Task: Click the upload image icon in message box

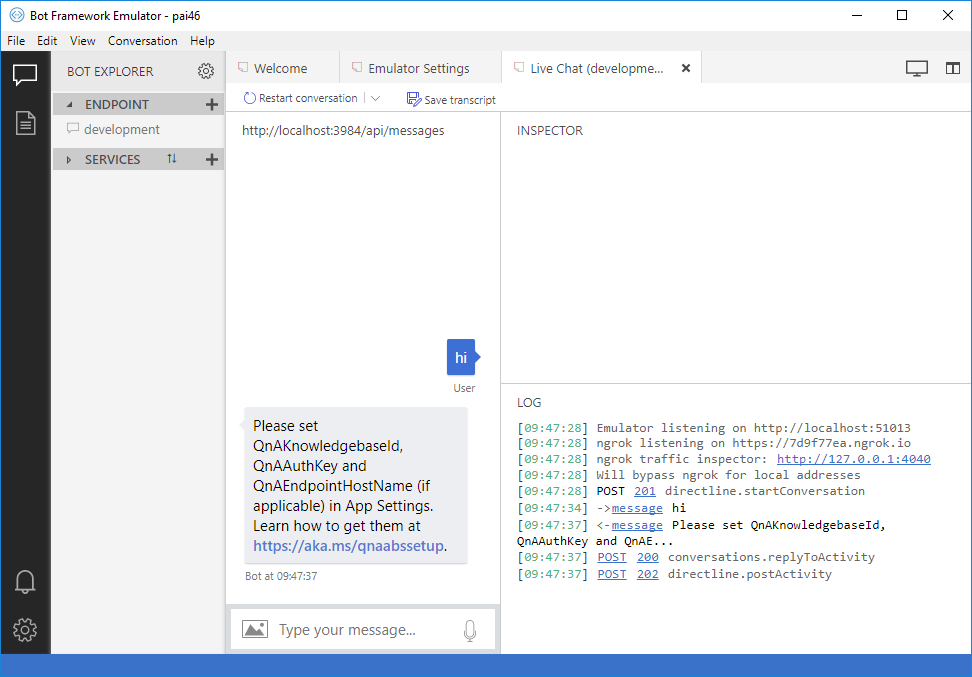Action: click(x=255, y=629)
